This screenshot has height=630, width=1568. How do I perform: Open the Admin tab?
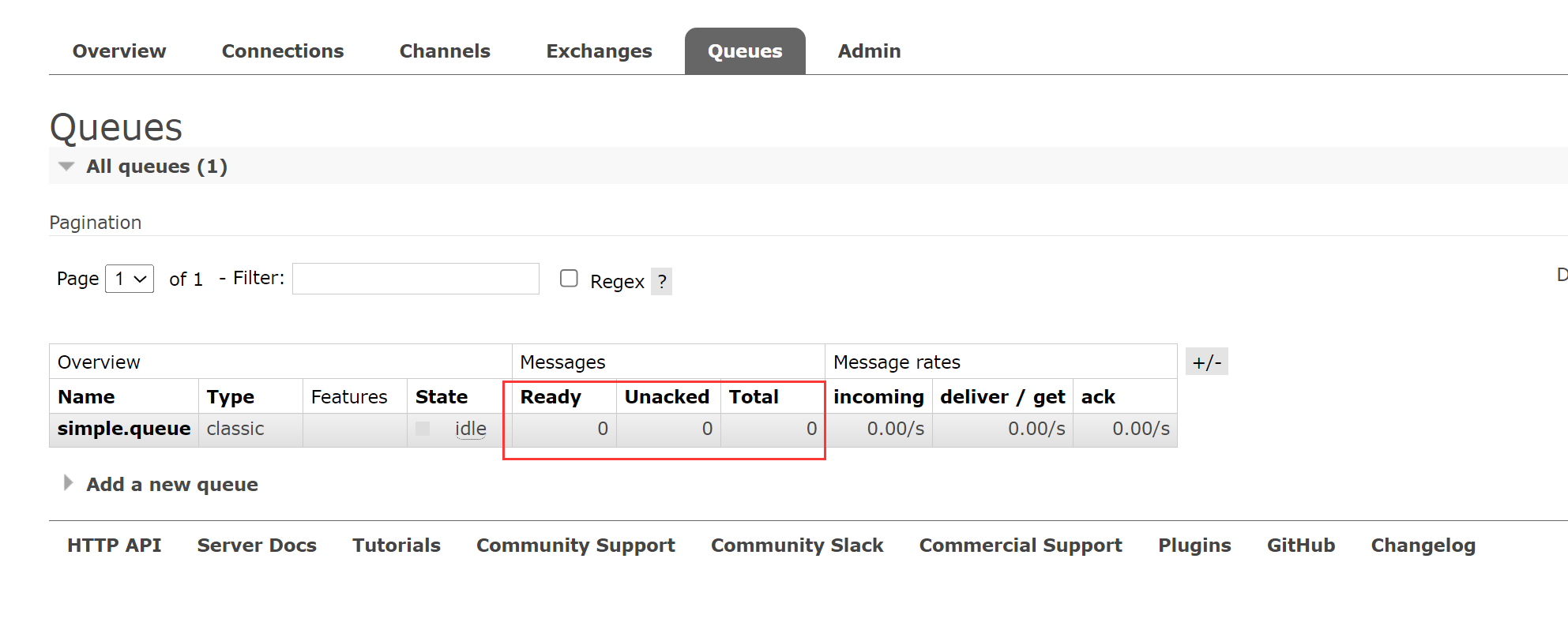click(869, 51)
